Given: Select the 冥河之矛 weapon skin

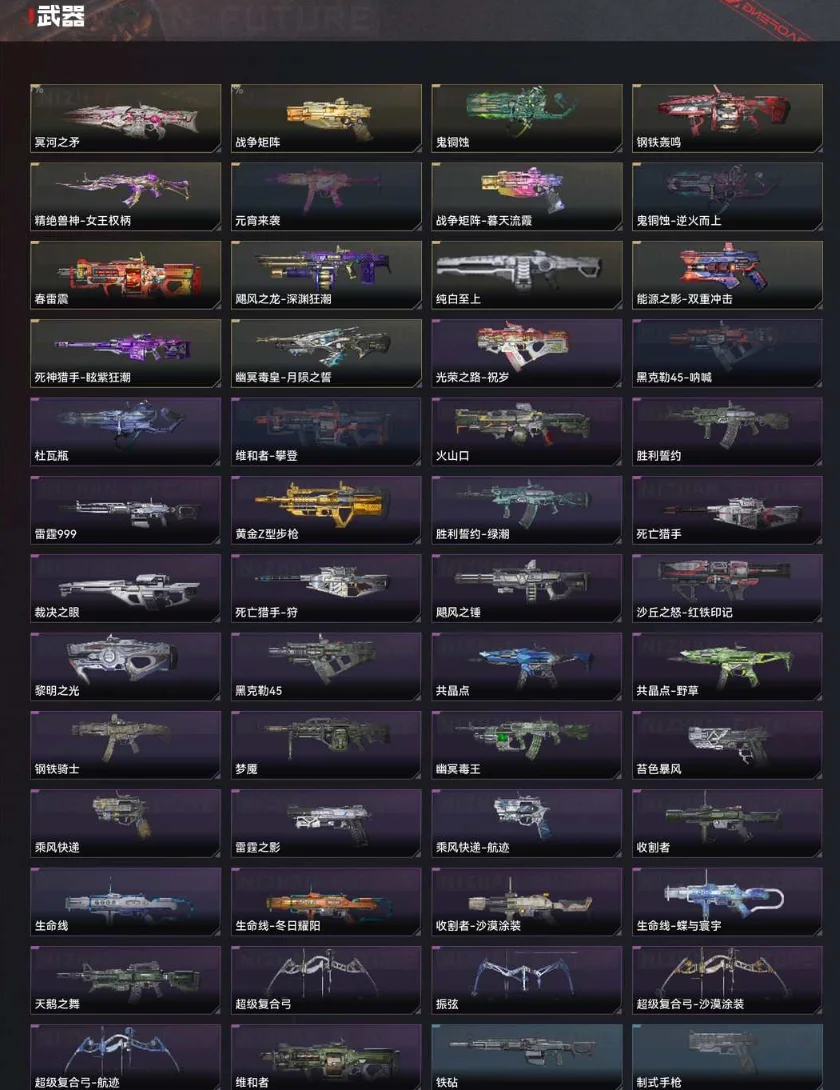Looking at the screenshot, I should [x=126, y=118].
